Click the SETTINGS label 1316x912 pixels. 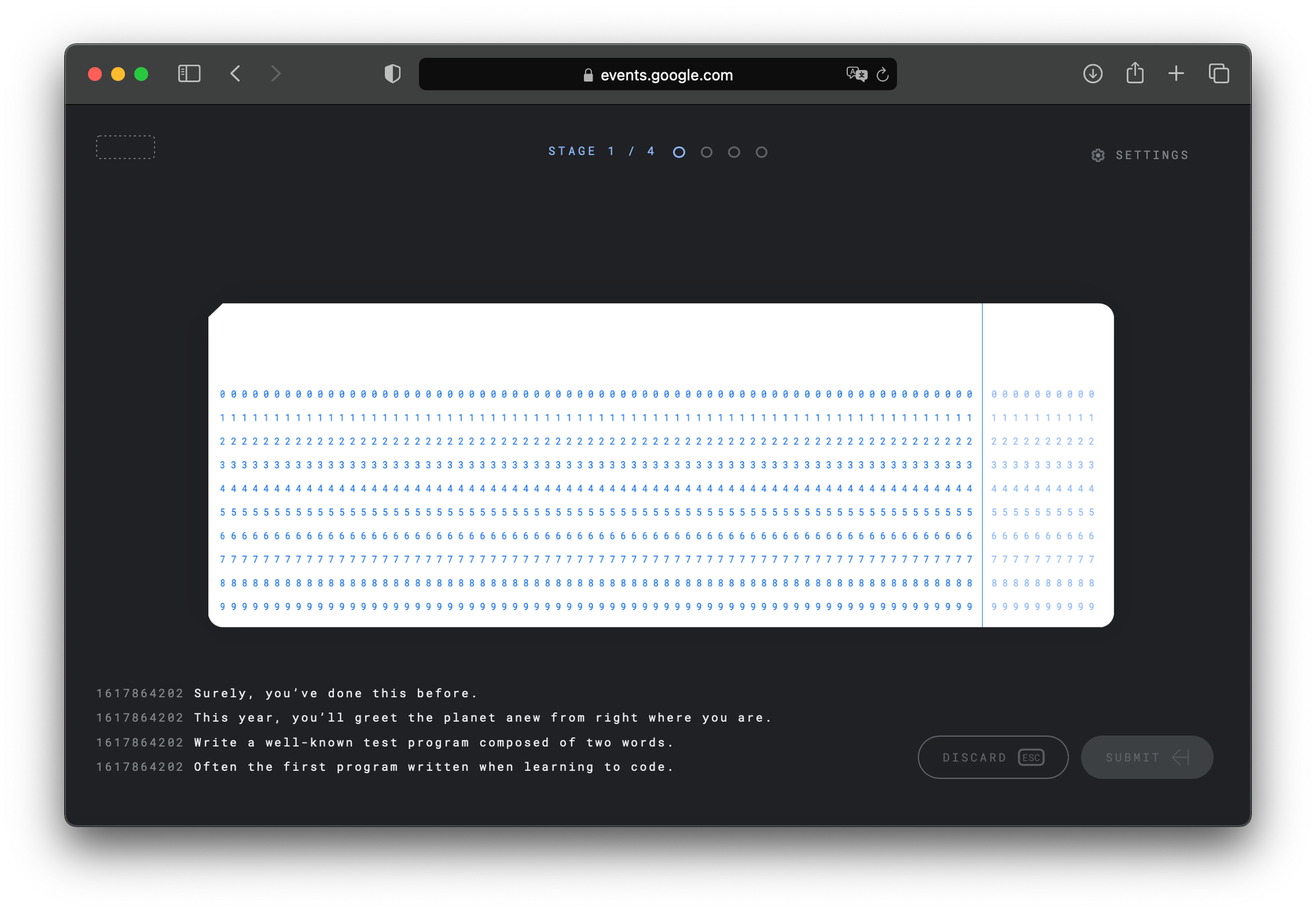click(1152, 156)
